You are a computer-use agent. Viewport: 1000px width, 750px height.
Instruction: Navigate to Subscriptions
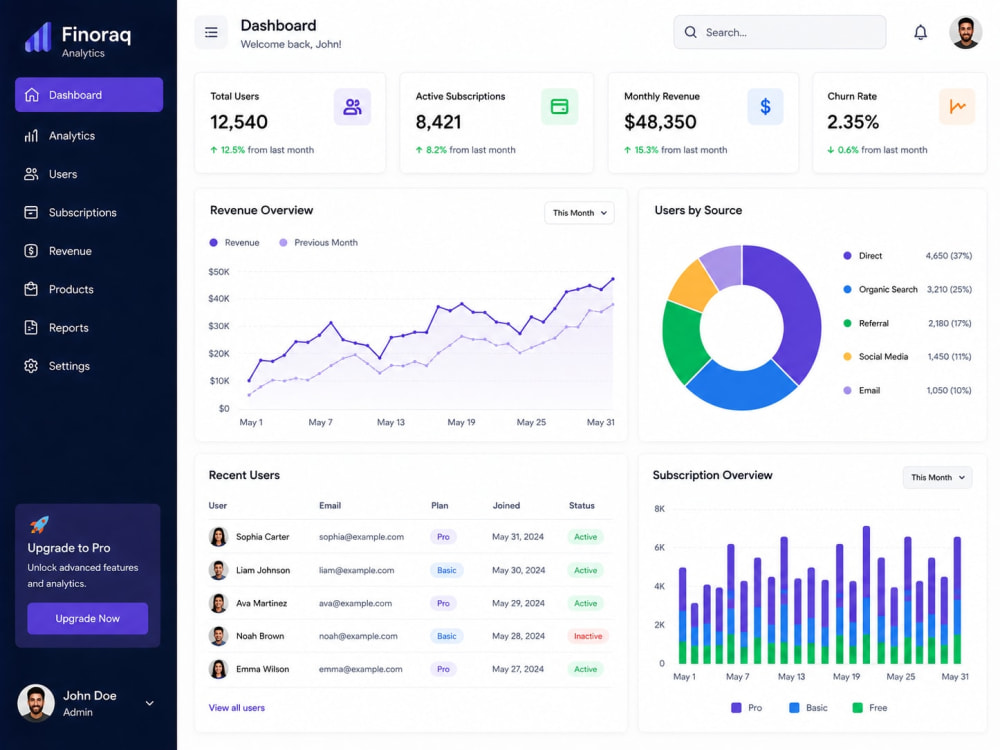tap(89, 212)
